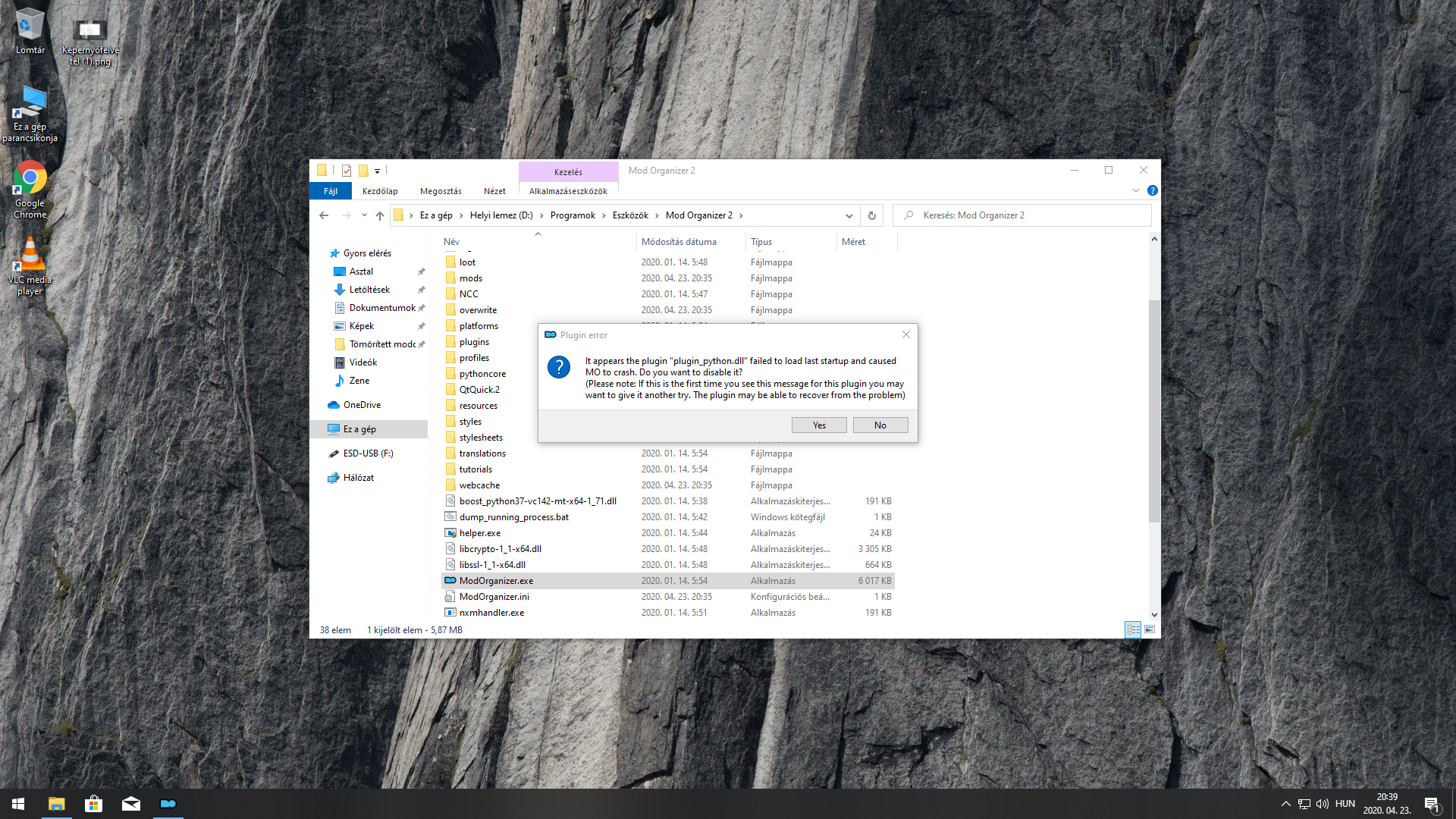Open Microsoft Store from the taskbar
Screen dimensions: 1456x819
click(93, 804)
